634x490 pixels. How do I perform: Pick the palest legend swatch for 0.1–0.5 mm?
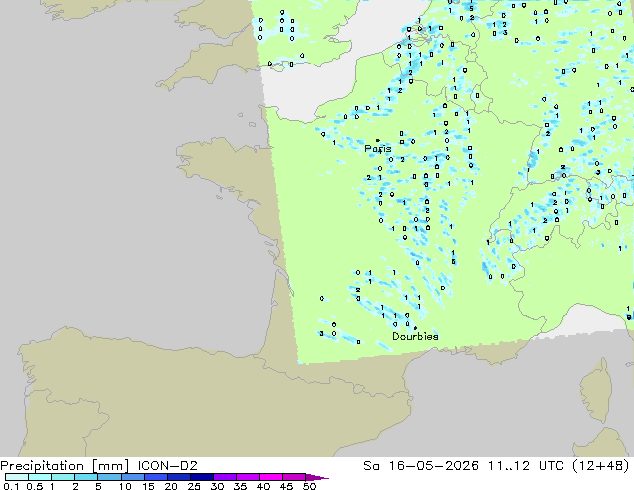(17, 477)
